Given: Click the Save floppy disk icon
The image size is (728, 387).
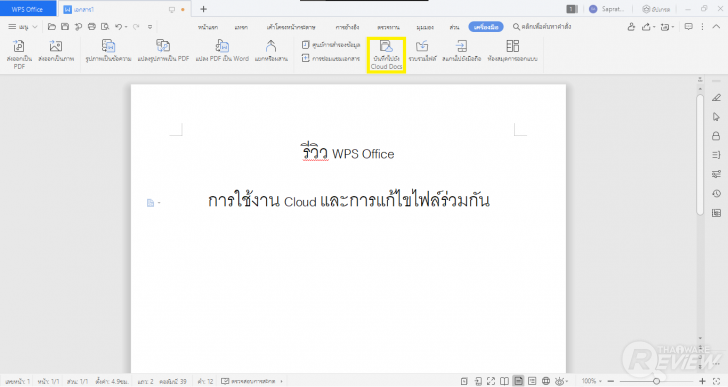Looking at the screenshot, I should click(65, 27).
